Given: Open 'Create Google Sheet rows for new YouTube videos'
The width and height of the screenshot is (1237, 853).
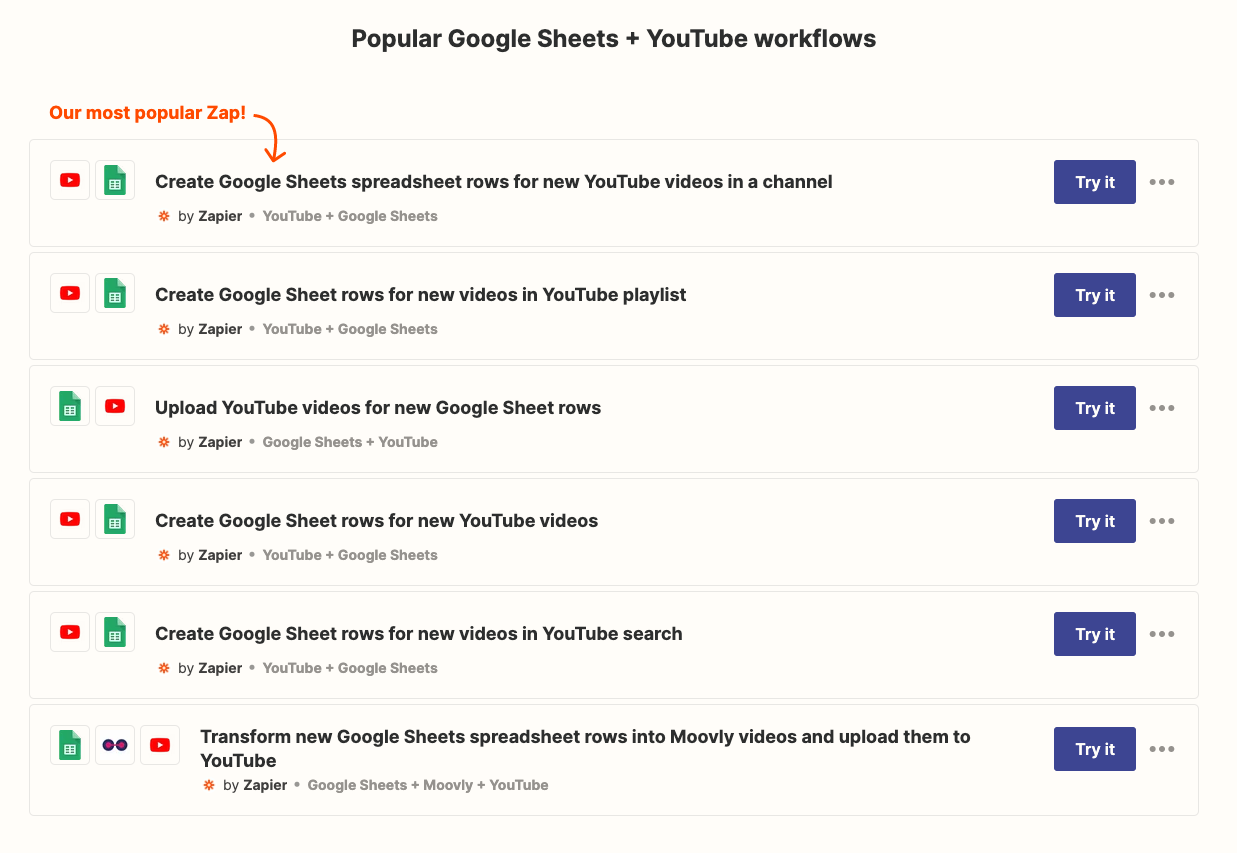Looking at the screenshot, I should click(x=377, y=521).
